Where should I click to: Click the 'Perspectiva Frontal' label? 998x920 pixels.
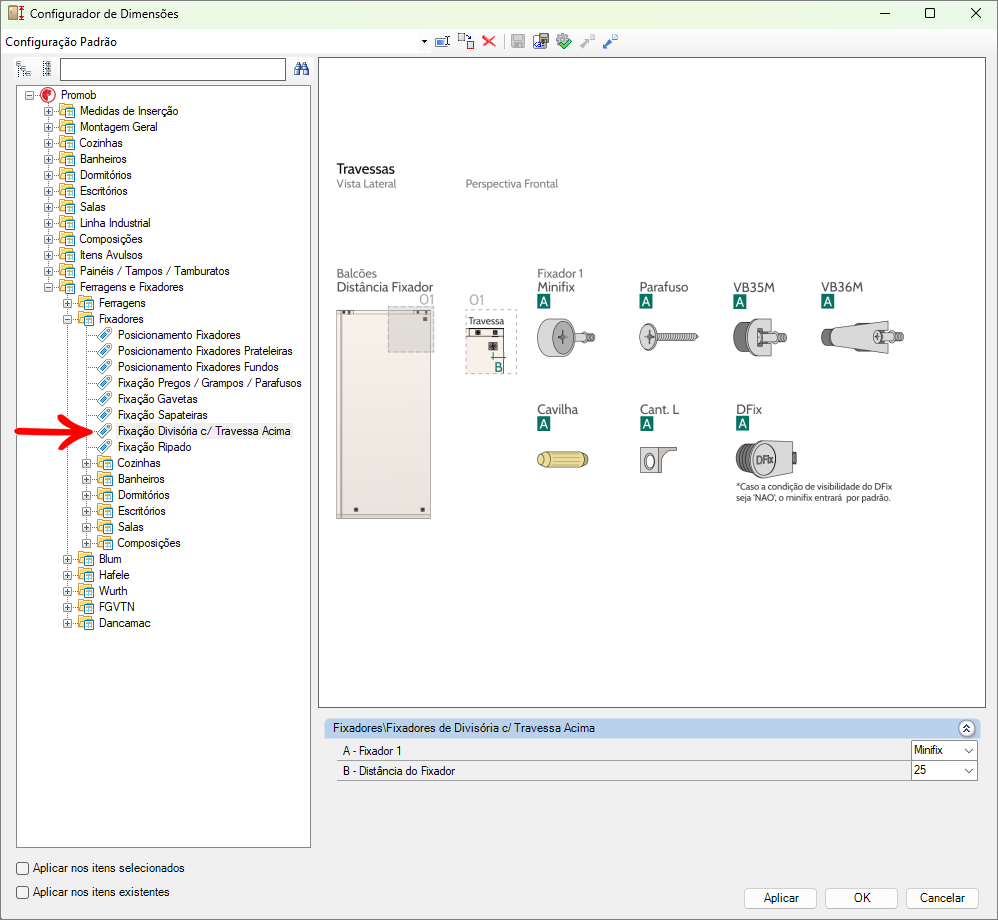512,184
